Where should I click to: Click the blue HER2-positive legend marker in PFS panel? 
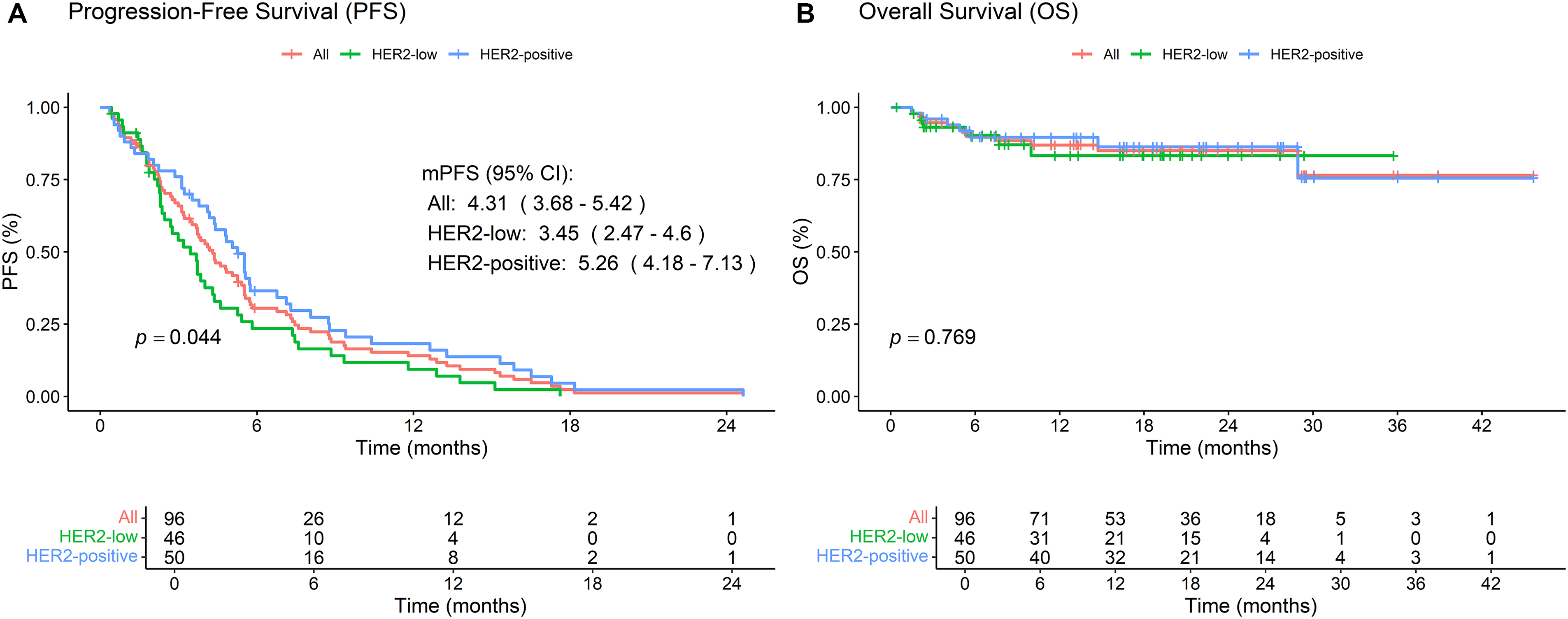coord(458,55)
